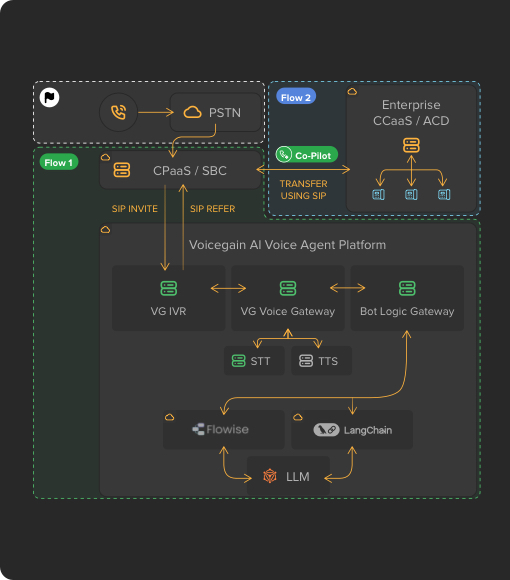This screenshot has width=510, height=580.
Task: Click the VG IVR green server icon
Action: pos(168,288)
